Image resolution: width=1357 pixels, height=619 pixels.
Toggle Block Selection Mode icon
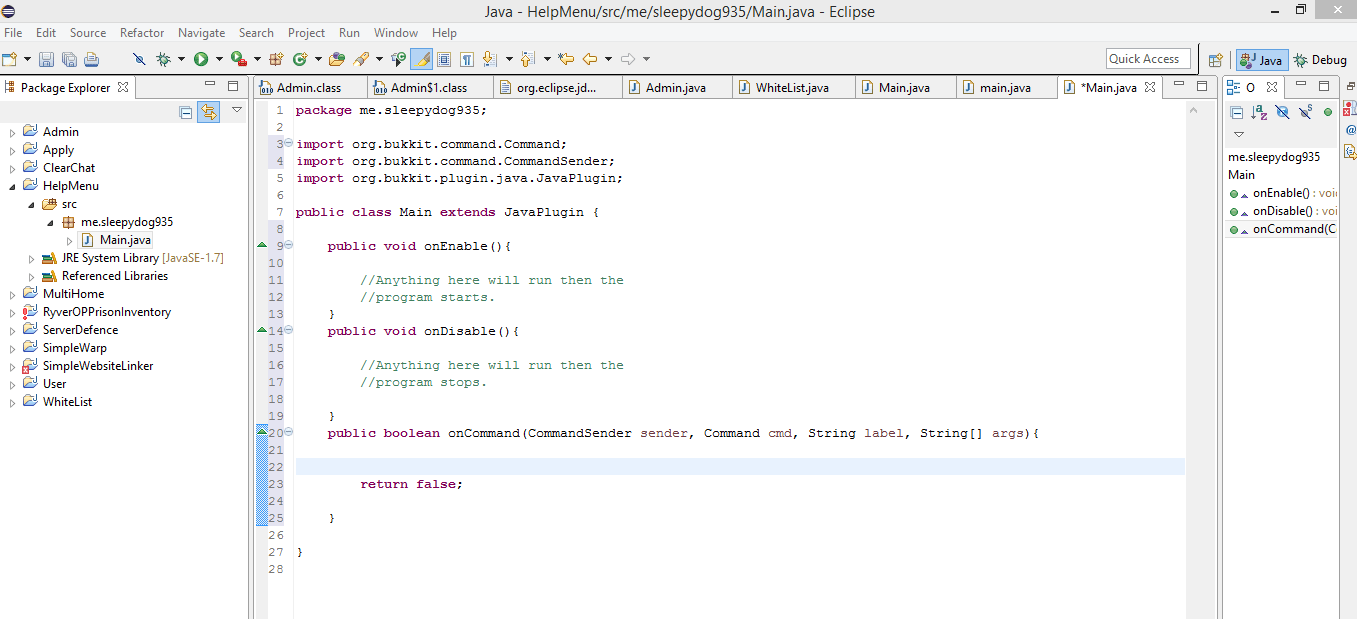443,59
